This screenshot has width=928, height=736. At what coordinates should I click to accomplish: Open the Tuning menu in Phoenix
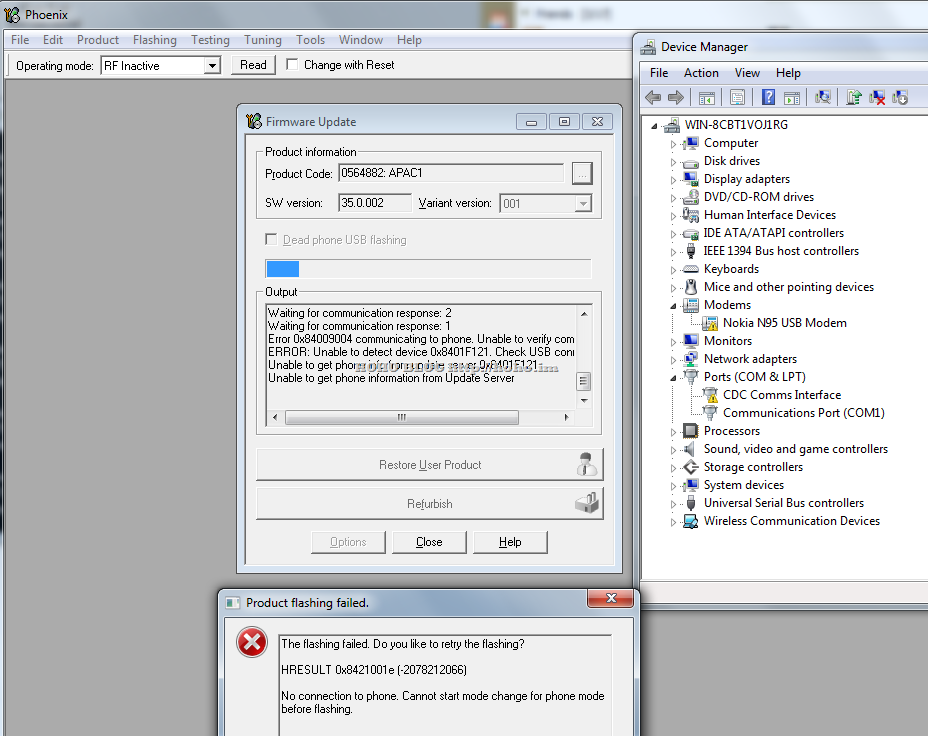pyautogui.click(x=263, y=40)
